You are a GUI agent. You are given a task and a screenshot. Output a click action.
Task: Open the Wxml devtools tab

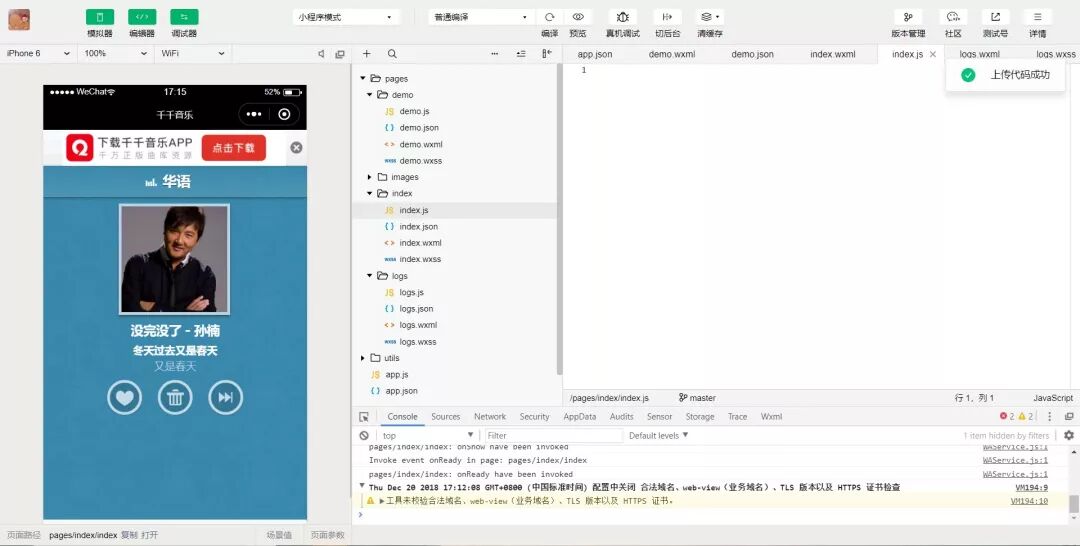click(771, 417)
